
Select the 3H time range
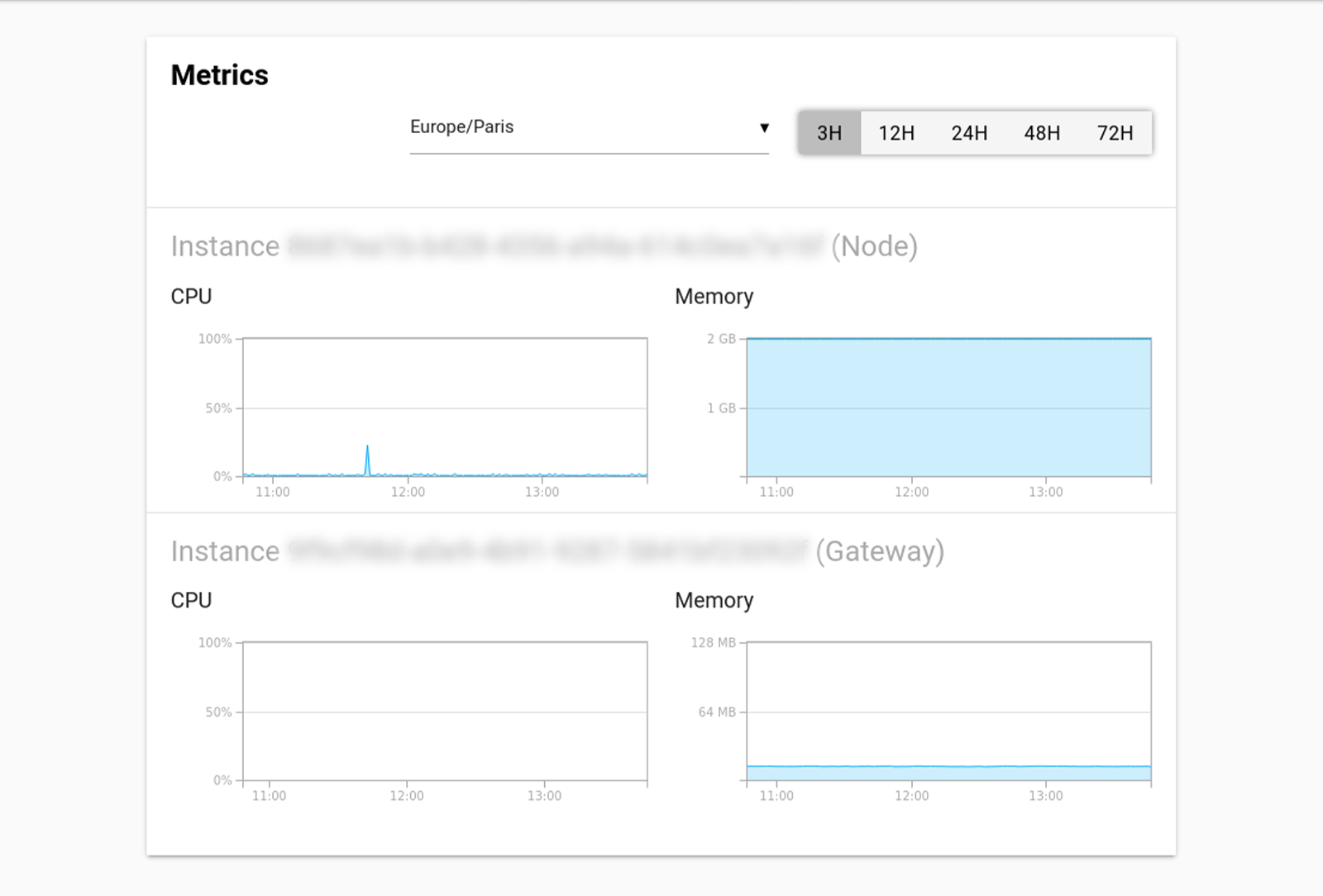[829, 133]
